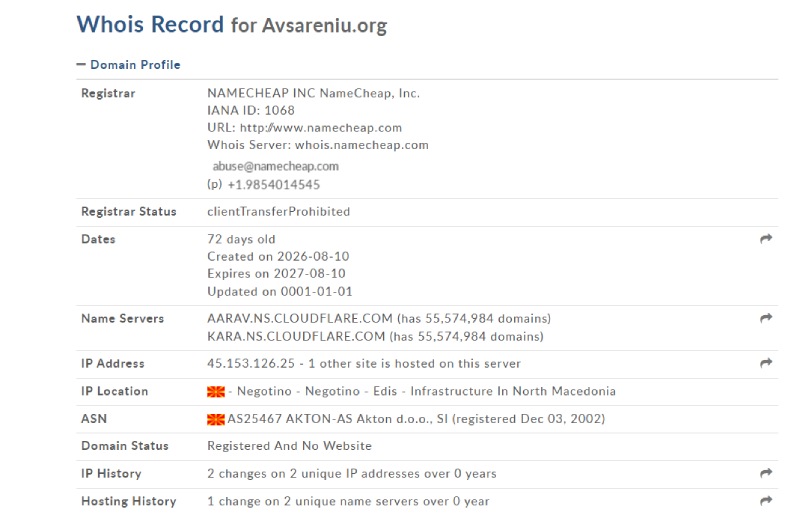The width and height of the screenshot is (800, 524).
Task: Click 1 change on 2 unique name servers
Action: click(348, 501)
